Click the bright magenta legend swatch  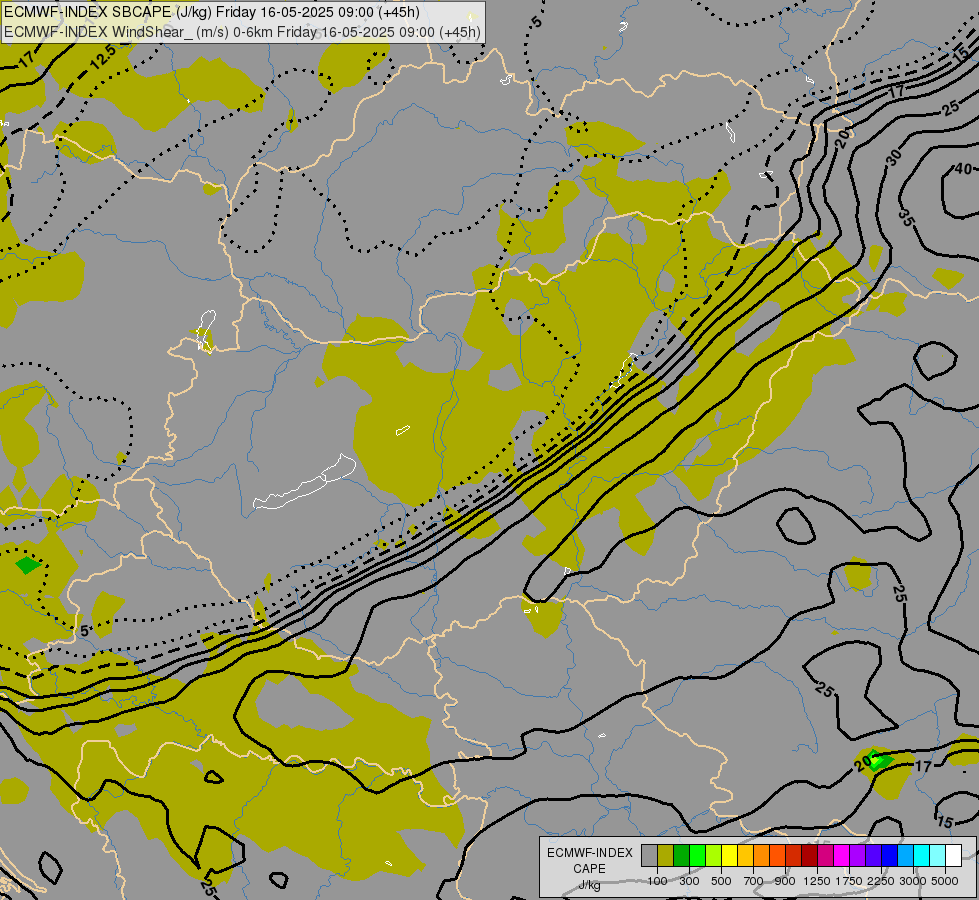pyautogui.click(x=841, y=856)
